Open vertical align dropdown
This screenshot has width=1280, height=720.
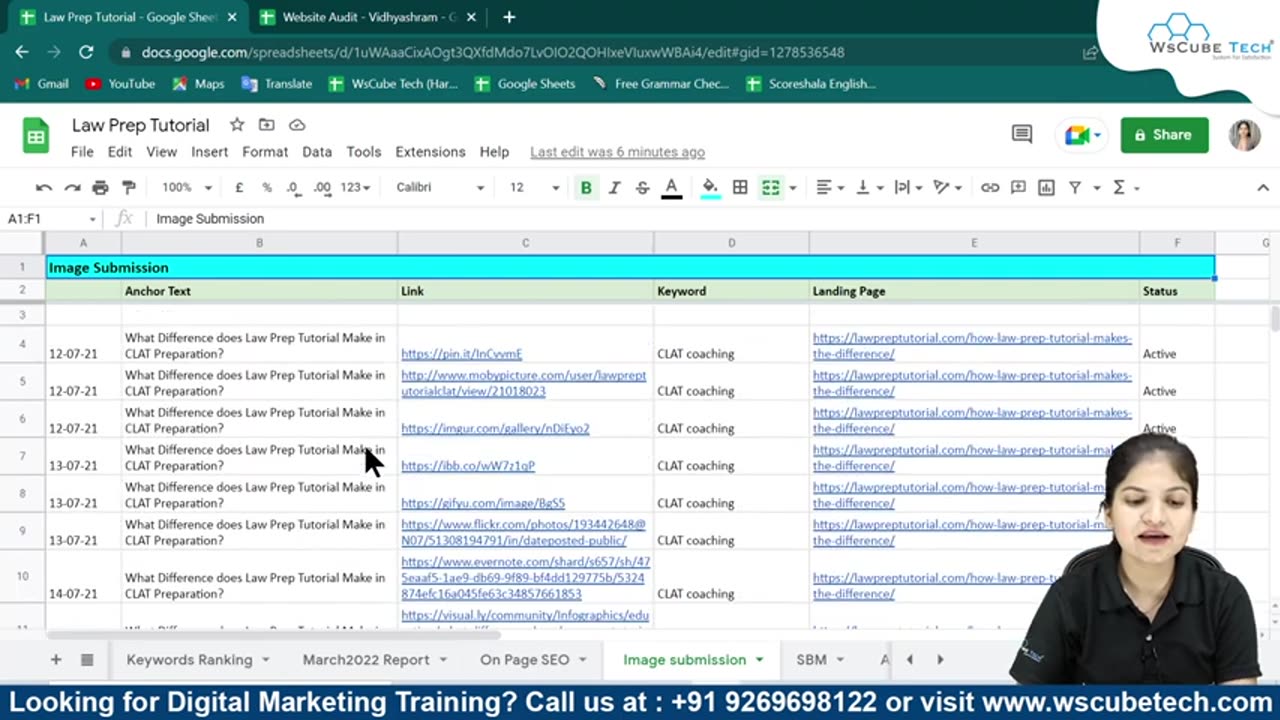[x=869, y=187]
